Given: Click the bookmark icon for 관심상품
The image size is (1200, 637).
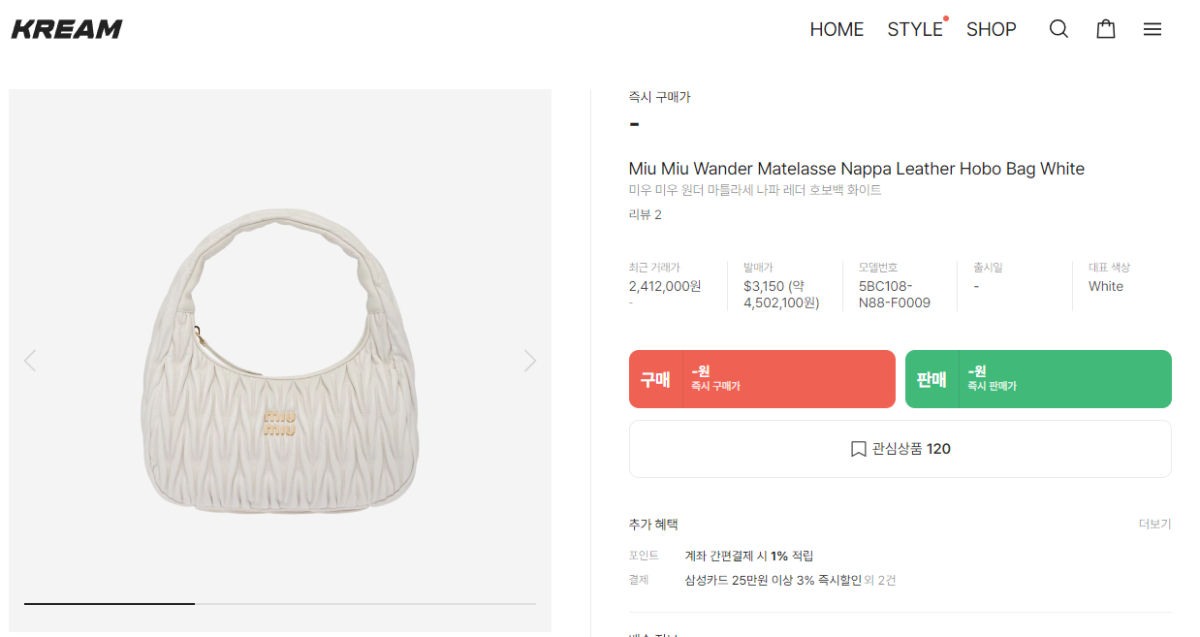Looking at the screenshot, I should pos(858,449).
